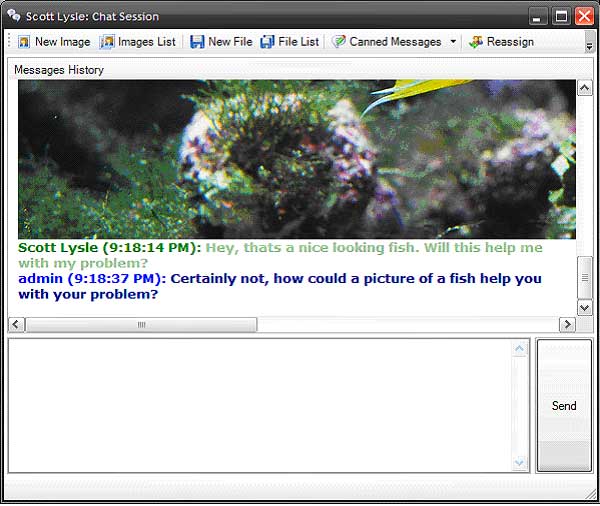Click the input box up scroll arrow

pyautogui.click(x=519, y=348)
